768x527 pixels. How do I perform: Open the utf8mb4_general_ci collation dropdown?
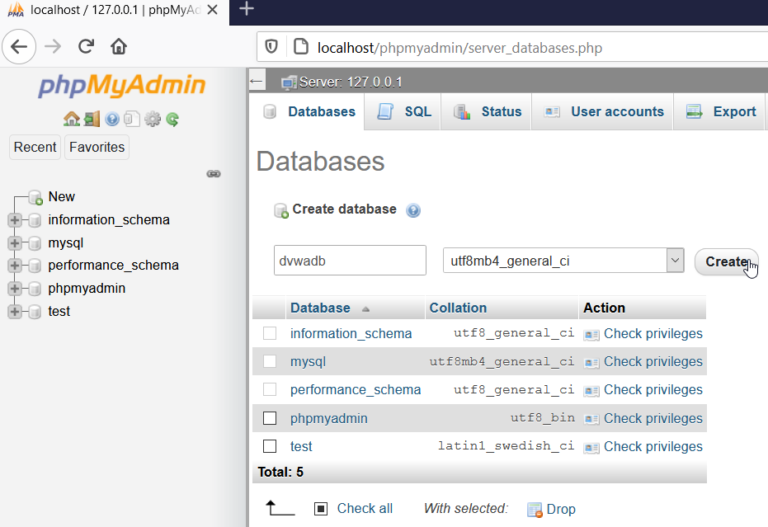563,261
